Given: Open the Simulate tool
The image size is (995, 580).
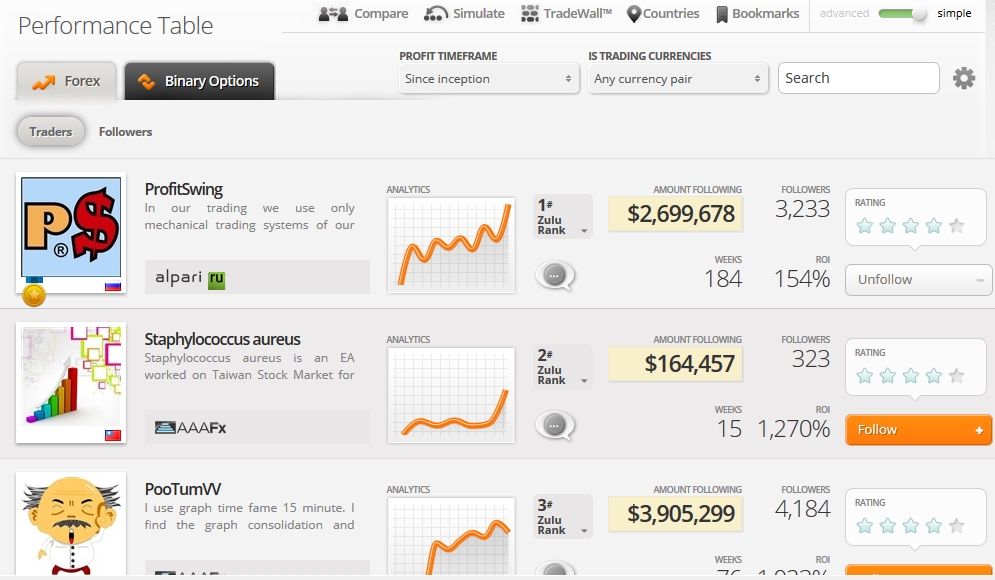Looking at the screenshot, I should coord(464,13).
